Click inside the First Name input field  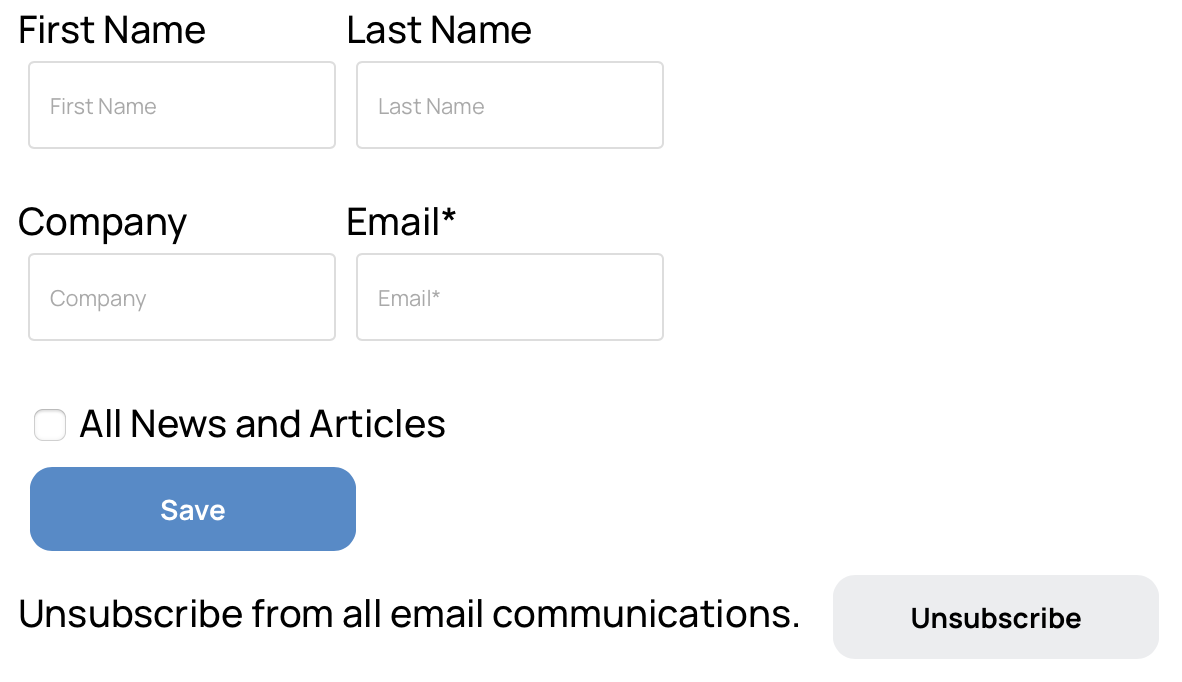181,105
